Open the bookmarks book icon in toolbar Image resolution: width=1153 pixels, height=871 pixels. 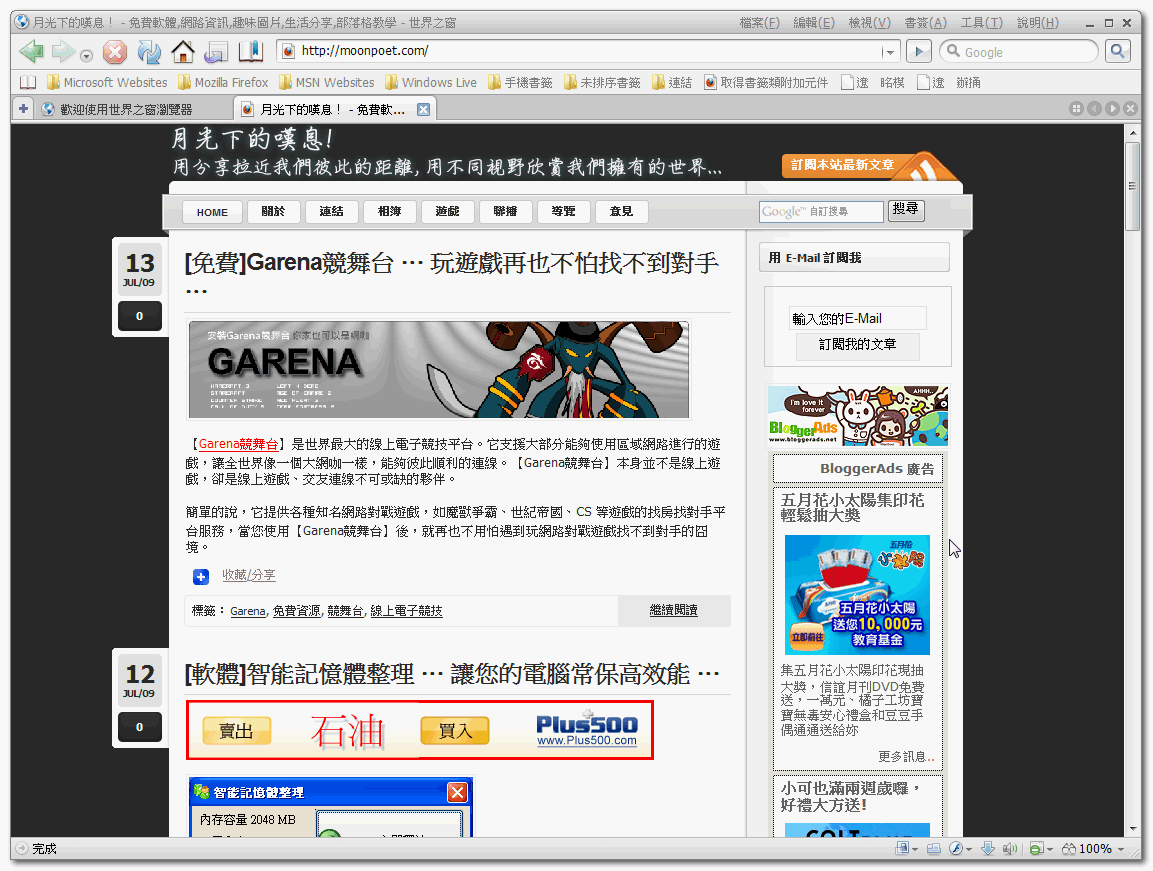[x=249, y=51]
